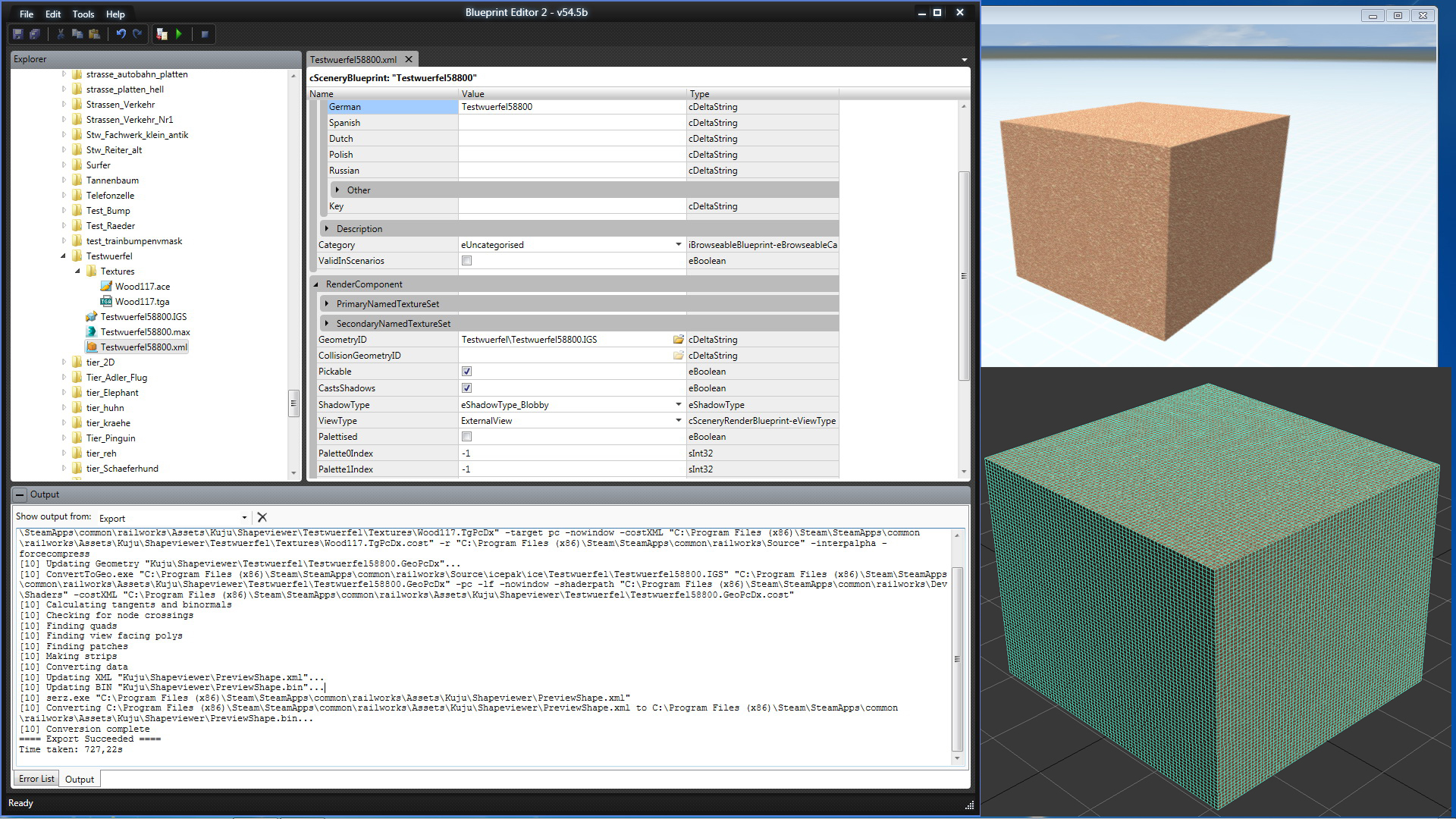
Task: Click the green Preview play icon
Action: (x=179, y=34)
